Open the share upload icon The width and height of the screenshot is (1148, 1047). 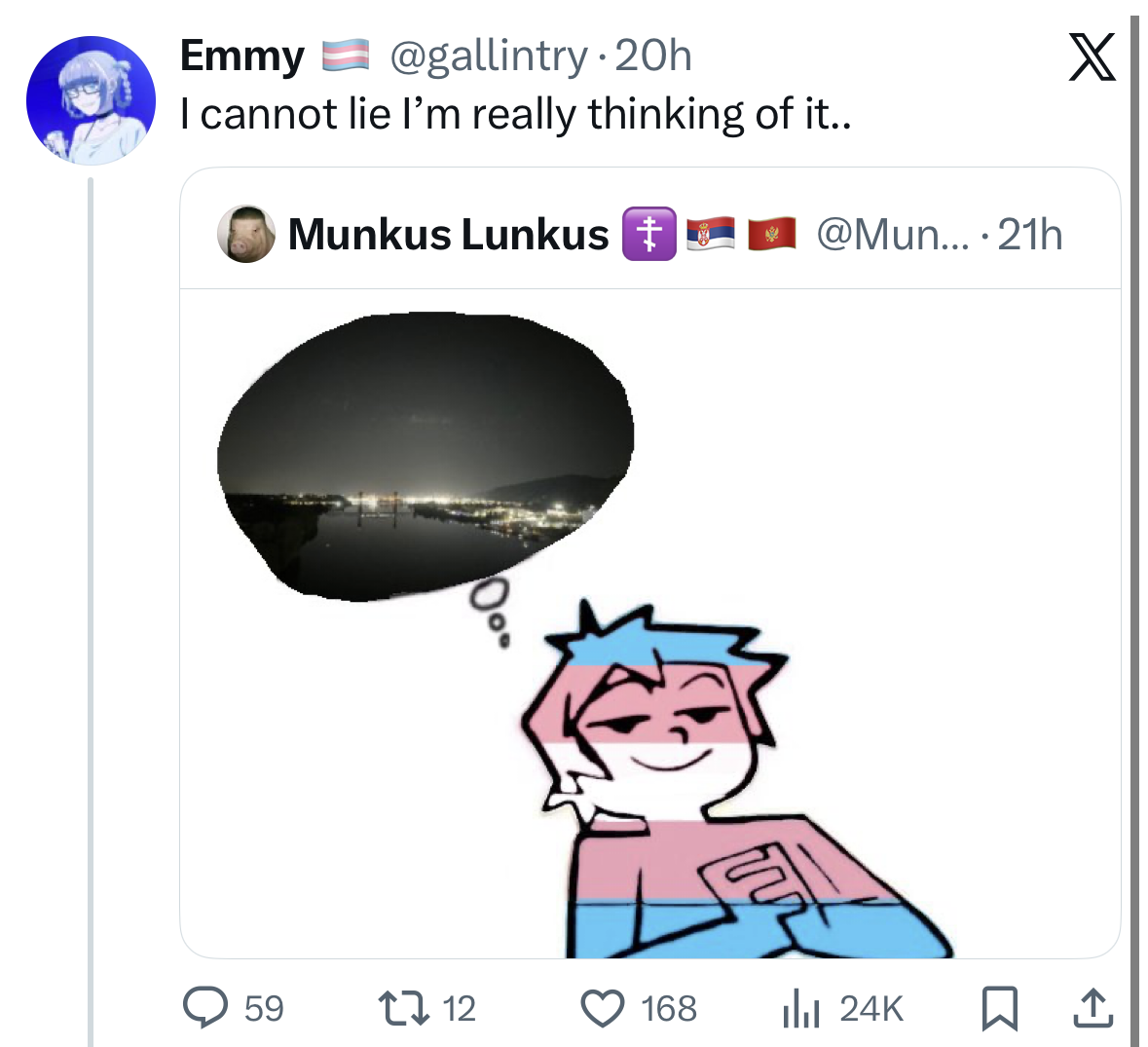click(1092, 1008)
